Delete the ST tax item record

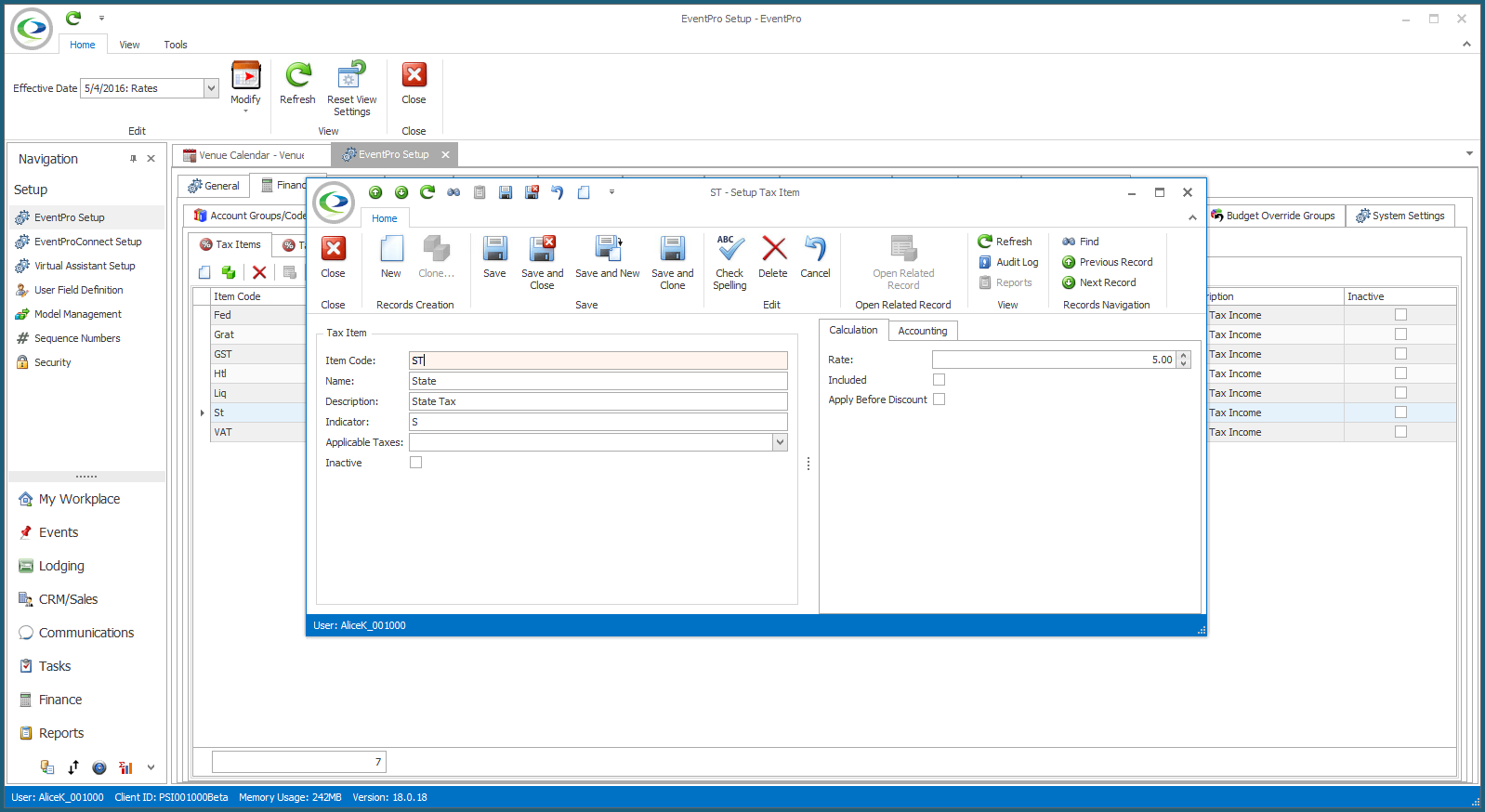(772, 256)
